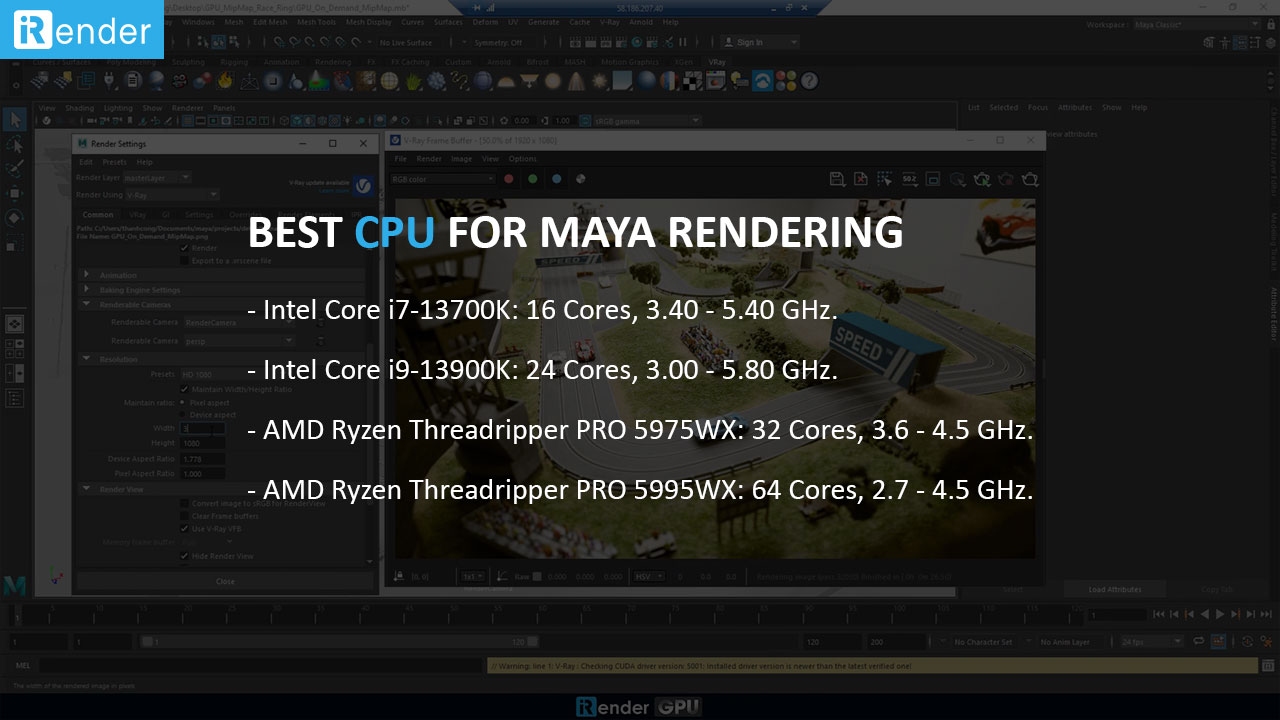The width and height of the screenshot is (1280, 720).
Task: Click the Close button in Render Settings
Action: [x=226, y=581]
